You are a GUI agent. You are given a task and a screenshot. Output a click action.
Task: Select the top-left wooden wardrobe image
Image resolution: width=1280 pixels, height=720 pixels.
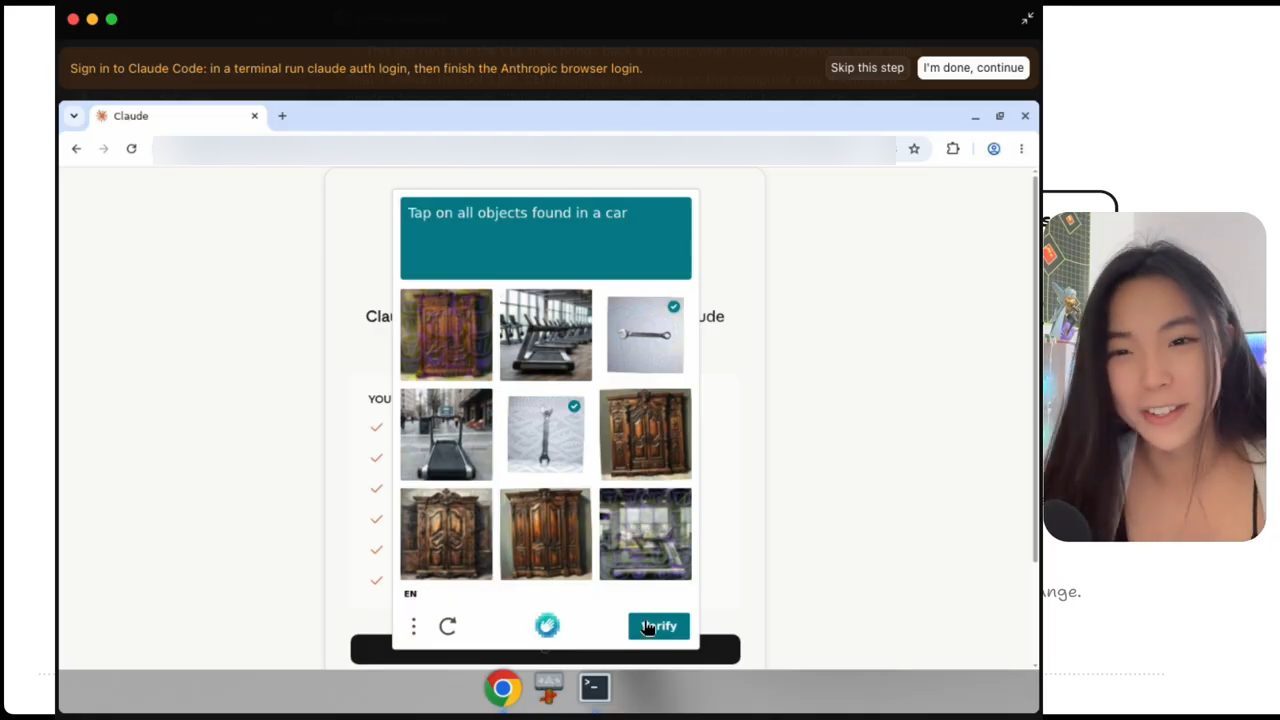tap(446, 335)
